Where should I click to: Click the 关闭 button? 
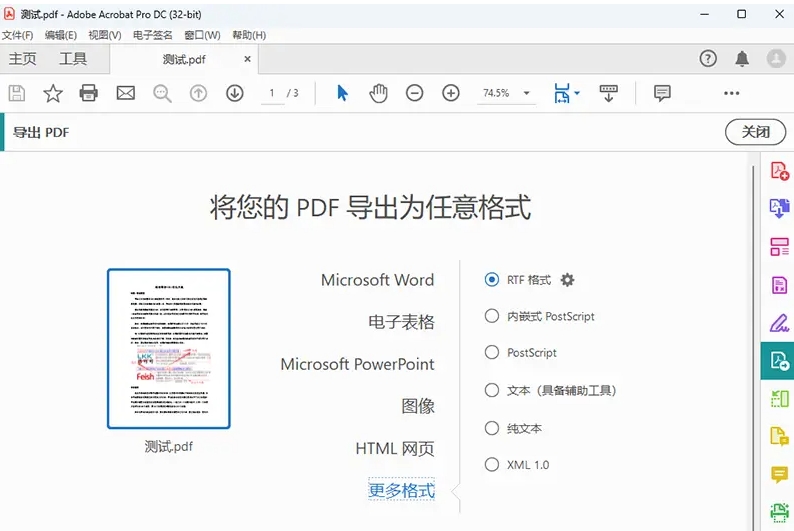pos(756,132)
